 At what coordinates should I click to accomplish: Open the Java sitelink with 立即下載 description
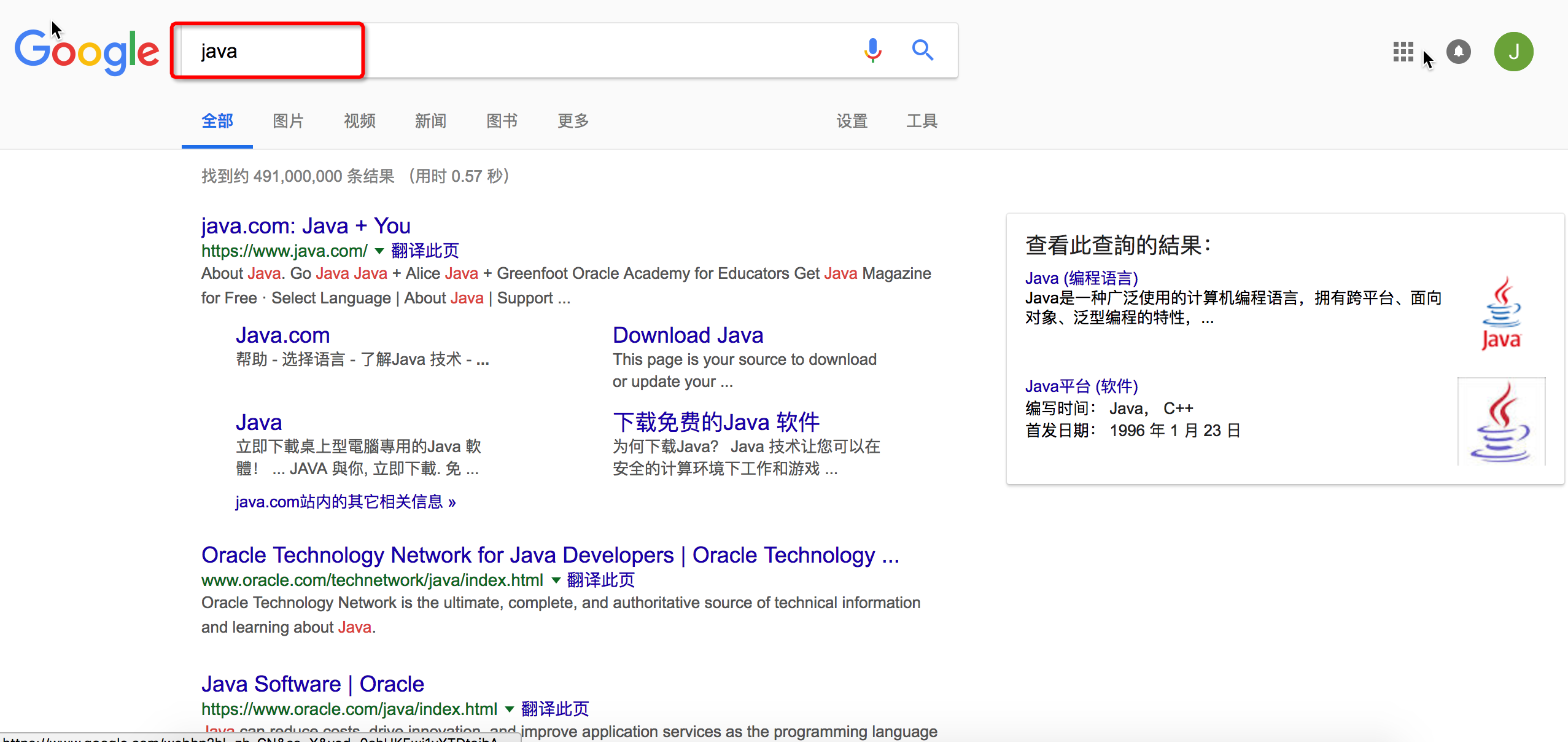pos(258,423)
